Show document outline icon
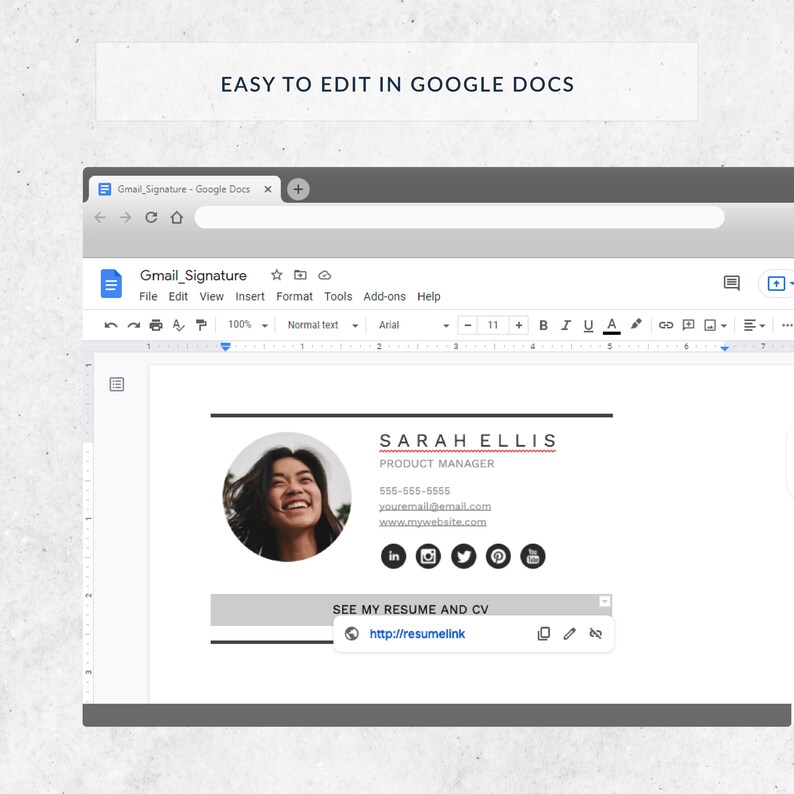Image resolution: width=794 pixels, height=794 pixels. (x=117, y=384)
